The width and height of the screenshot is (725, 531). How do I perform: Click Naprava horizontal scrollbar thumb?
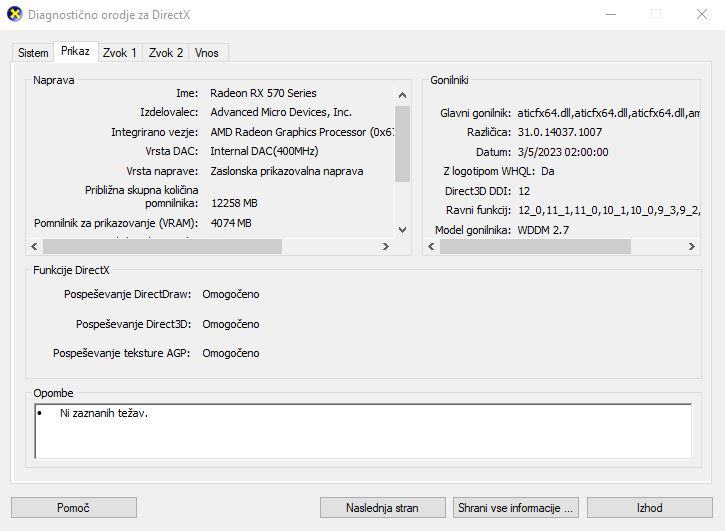(x=162, y=247)
